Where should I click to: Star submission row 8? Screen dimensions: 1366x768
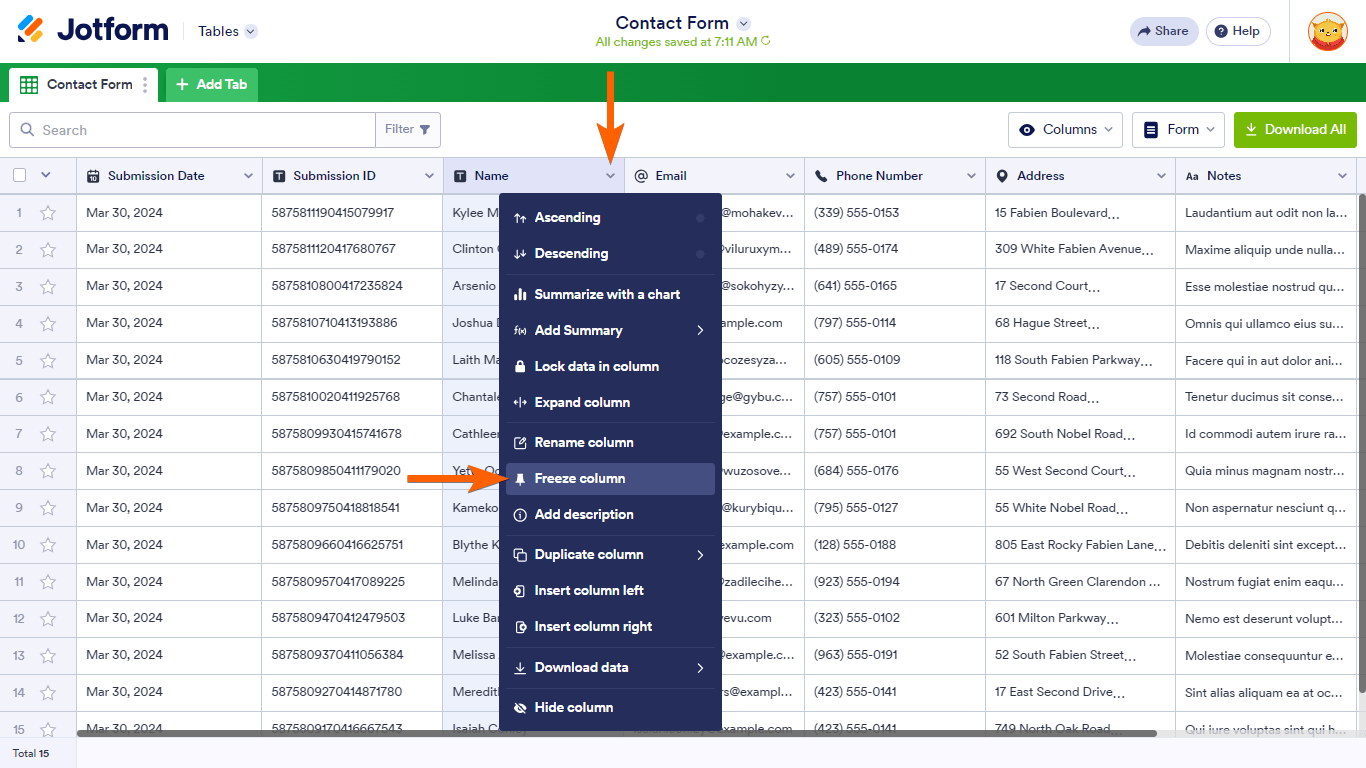(x=46, y=470)
